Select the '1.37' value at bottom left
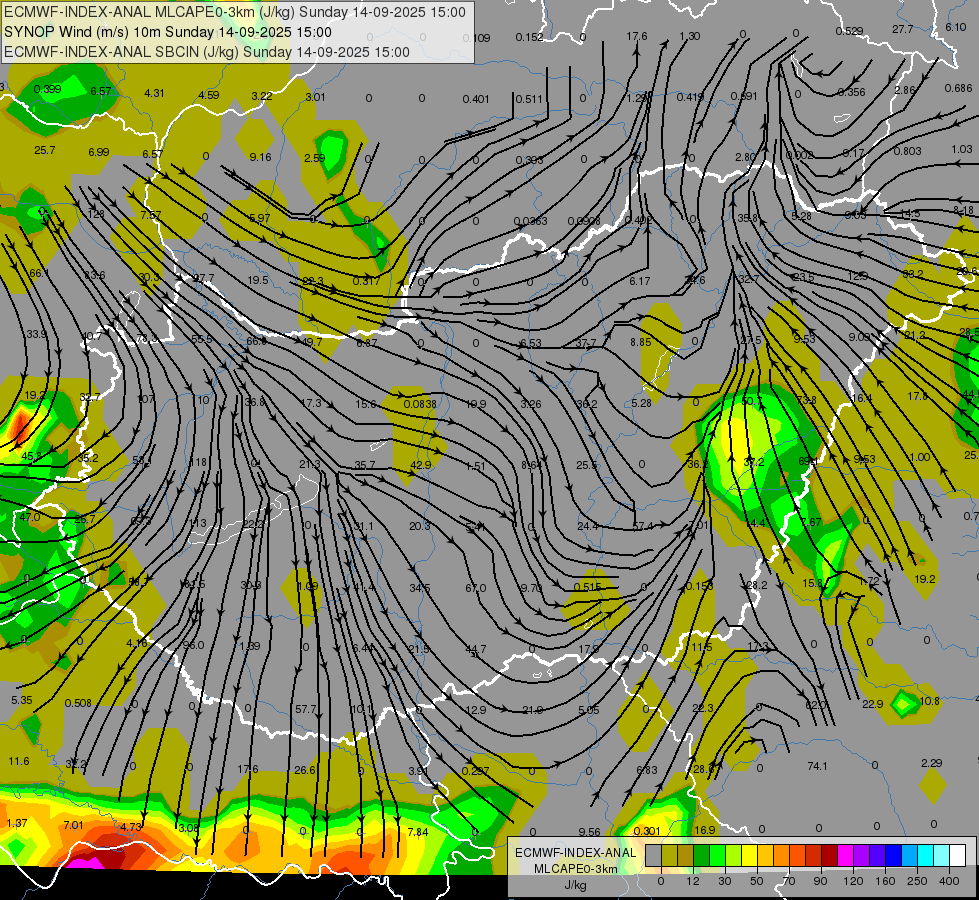This screenshot has width=979, height=900. 17,823
